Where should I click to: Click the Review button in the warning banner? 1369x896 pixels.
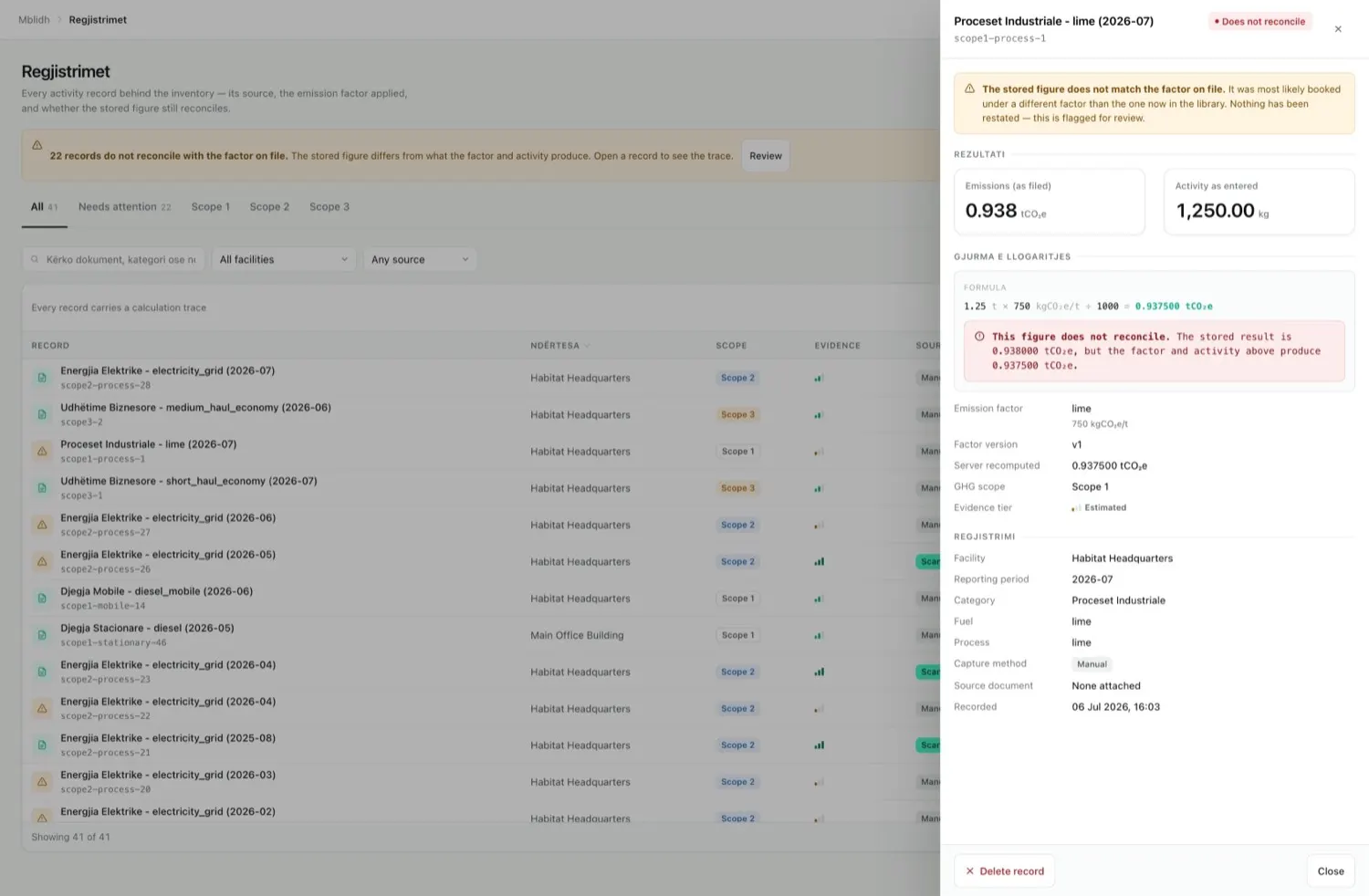click(766, 156)
